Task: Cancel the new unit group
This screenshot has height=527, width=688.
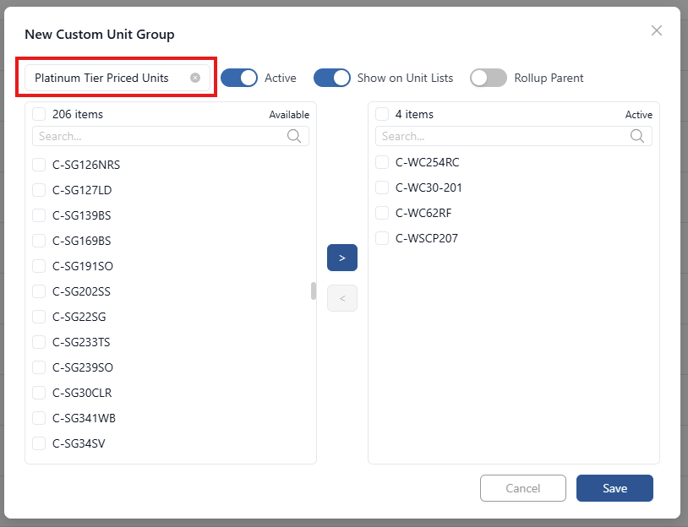Action: (x=523, y=488)
